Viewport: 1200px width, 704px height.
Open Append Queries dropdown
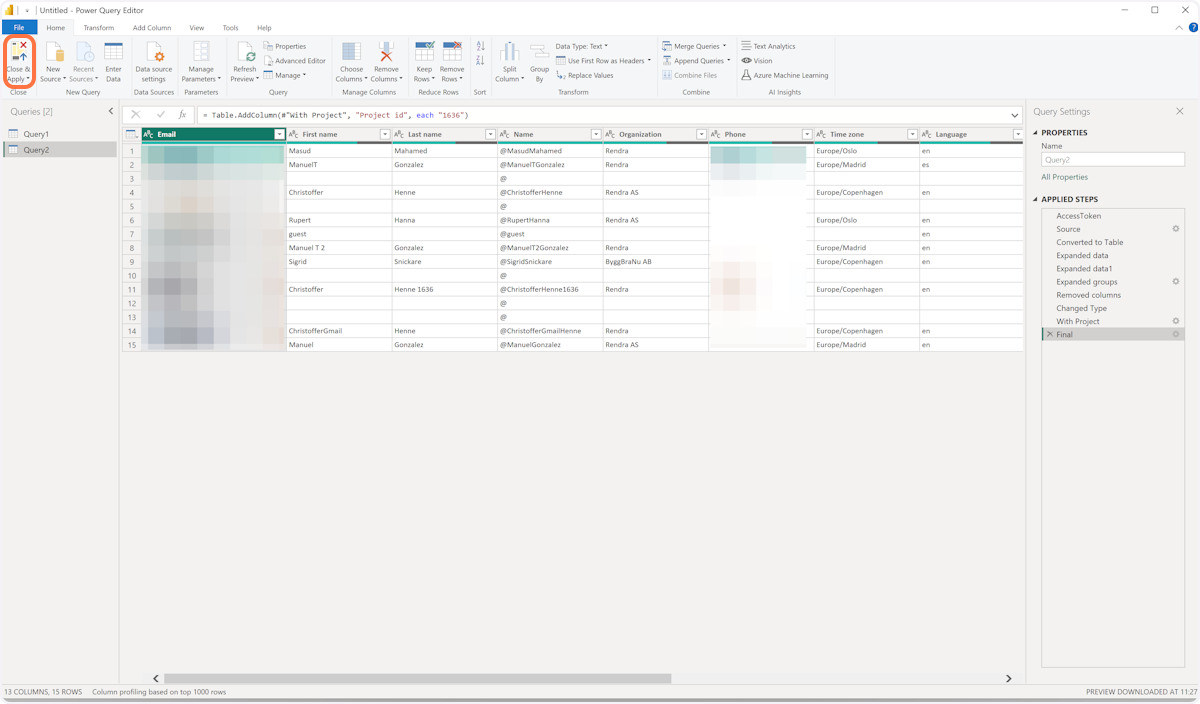coord(696,61)
